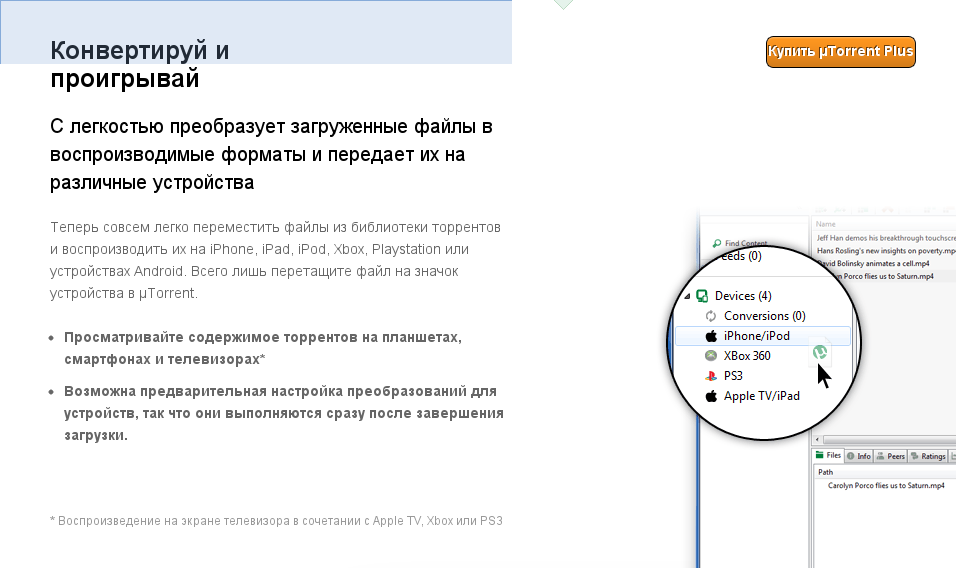Click the horizontal scrollbar left arrow
Image resolution: width=956 pixels, height=568 pixels.
(817, 440)
